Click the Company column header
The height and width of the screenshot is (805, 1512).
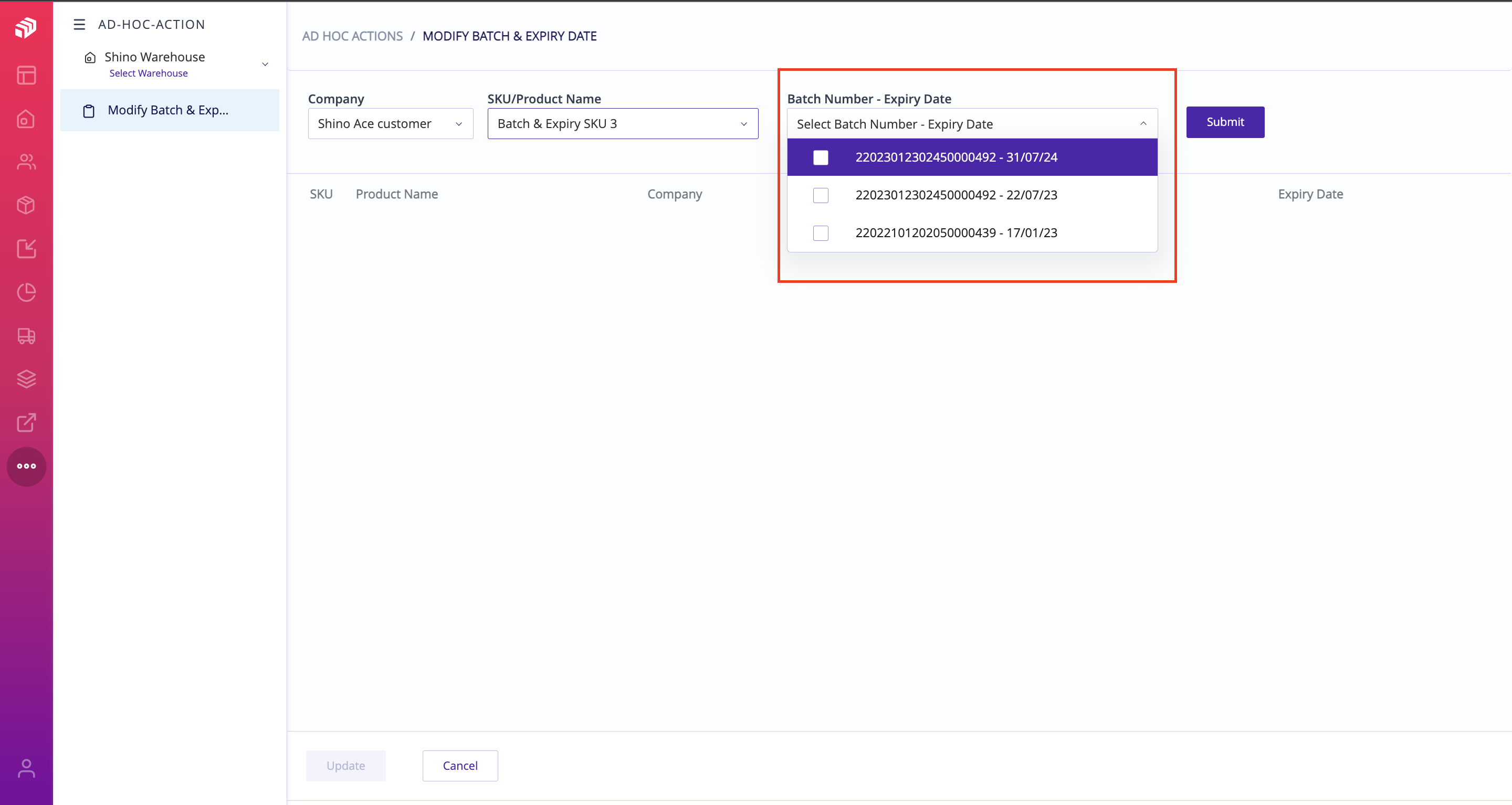tap(675, 194)
